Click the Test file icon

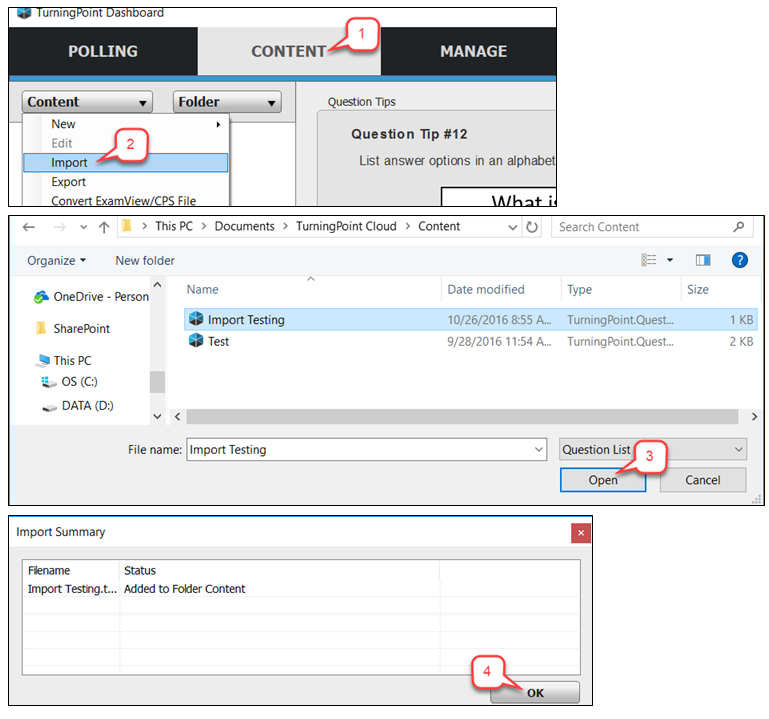pos(196,340)
